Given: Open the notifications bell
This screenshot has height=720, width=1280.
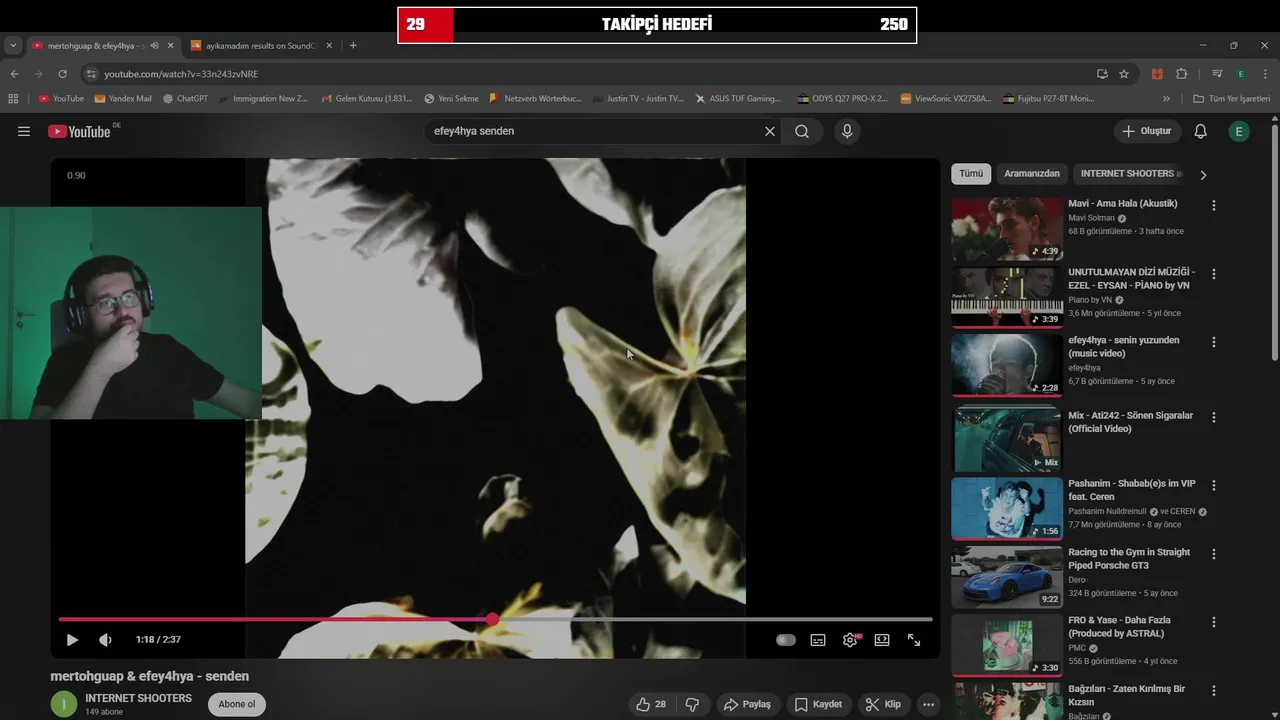Looking at the screenshot, I should point(1201,131).
